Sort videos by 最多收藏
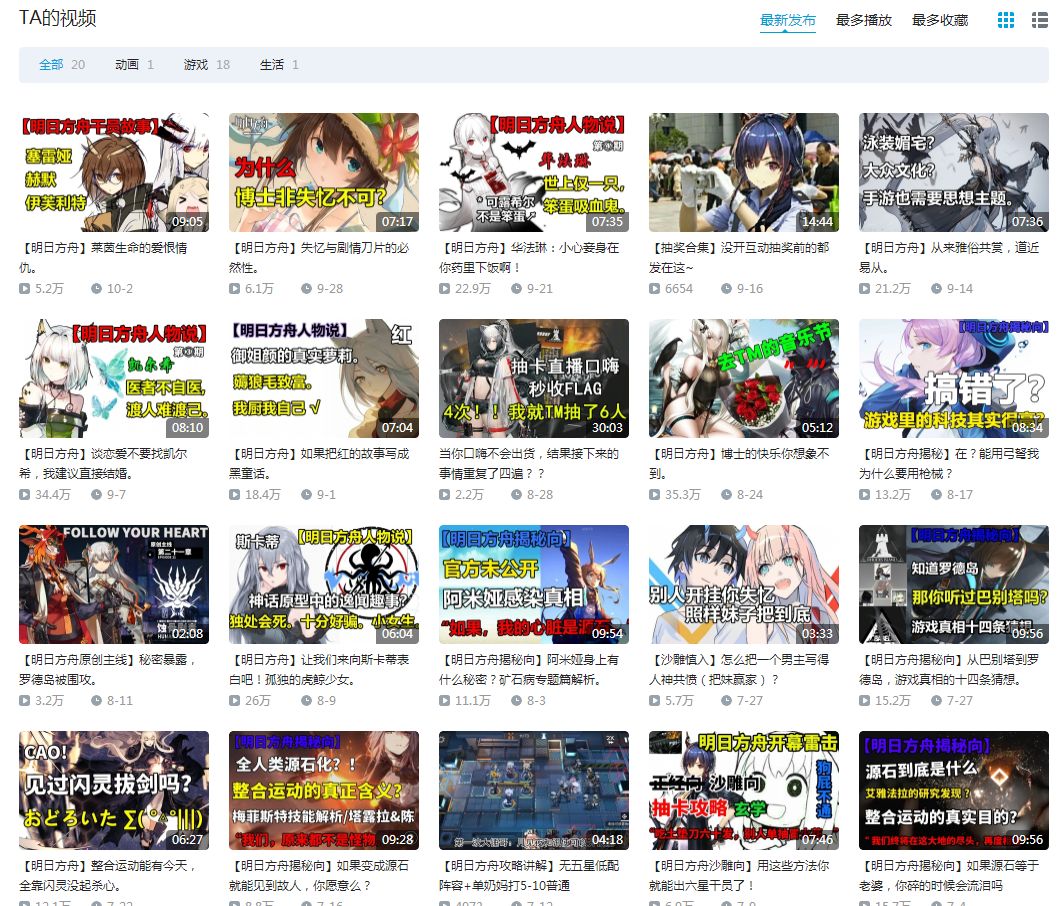The width and height of the screenshot is (1061, 906). 940,20
